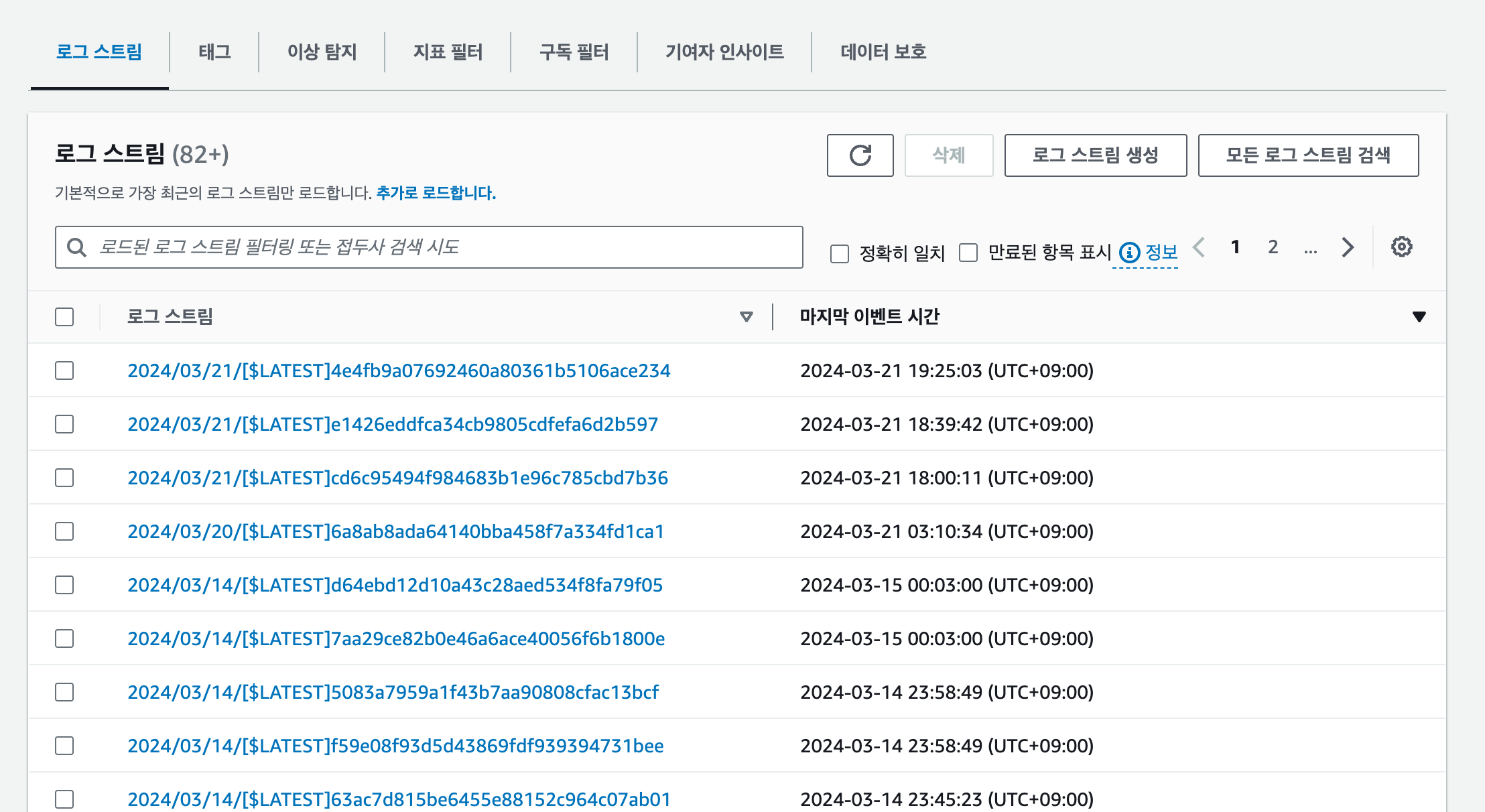This screenshot has width=1485, height=812.
Task: Click 로그 스트림 생성 button
Action: tap(1095, 155)
